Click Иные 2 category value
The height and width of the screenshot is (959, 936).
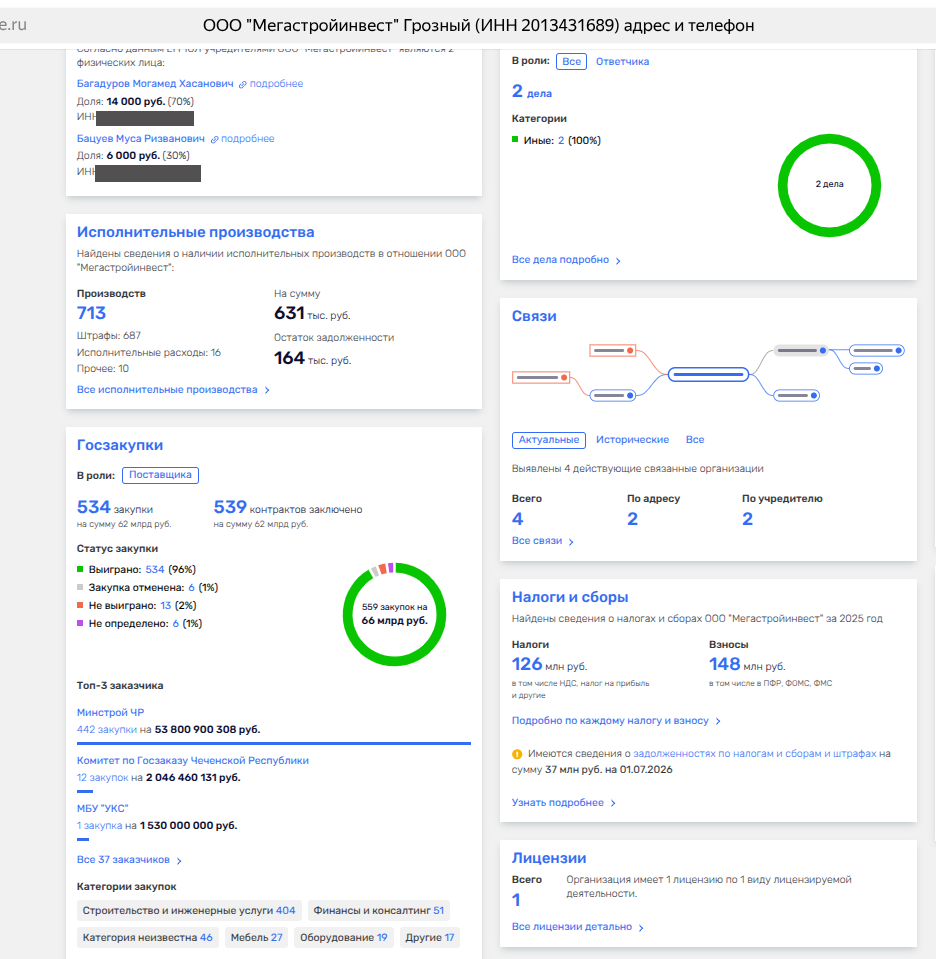point(561,141)
